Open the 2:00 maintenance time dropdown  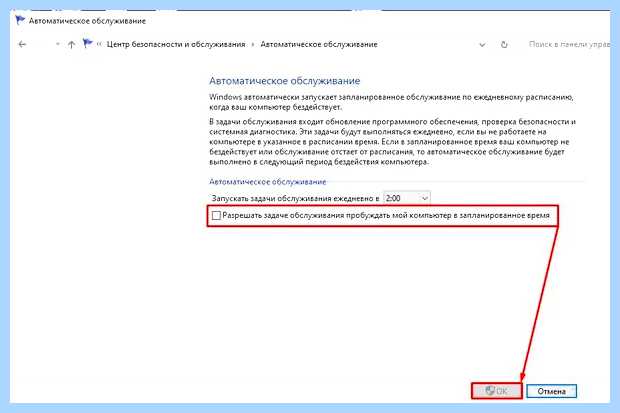click(x=407, y=198)
